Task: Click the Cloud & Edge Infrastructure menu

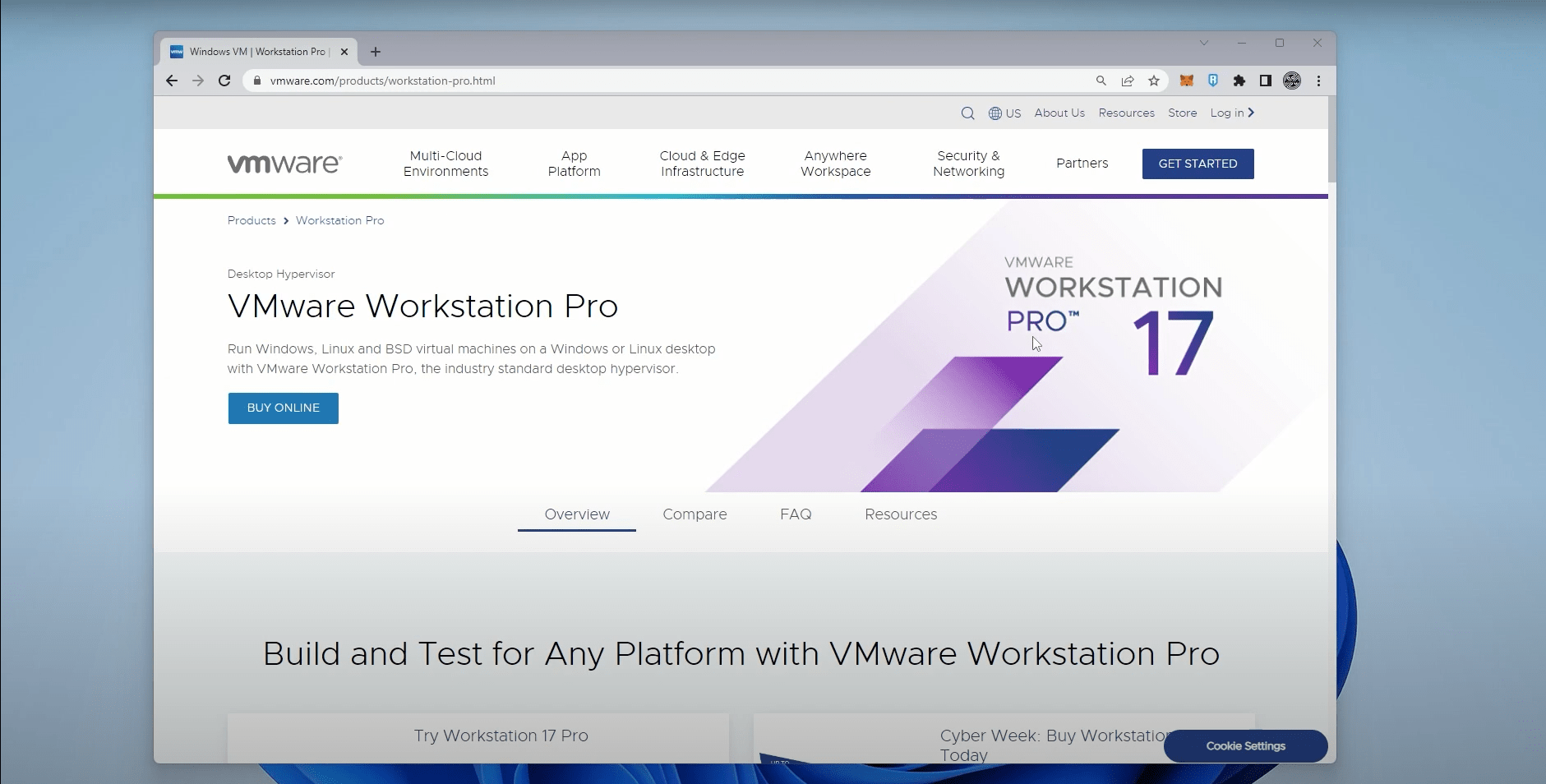Action: tap(702, 164)
